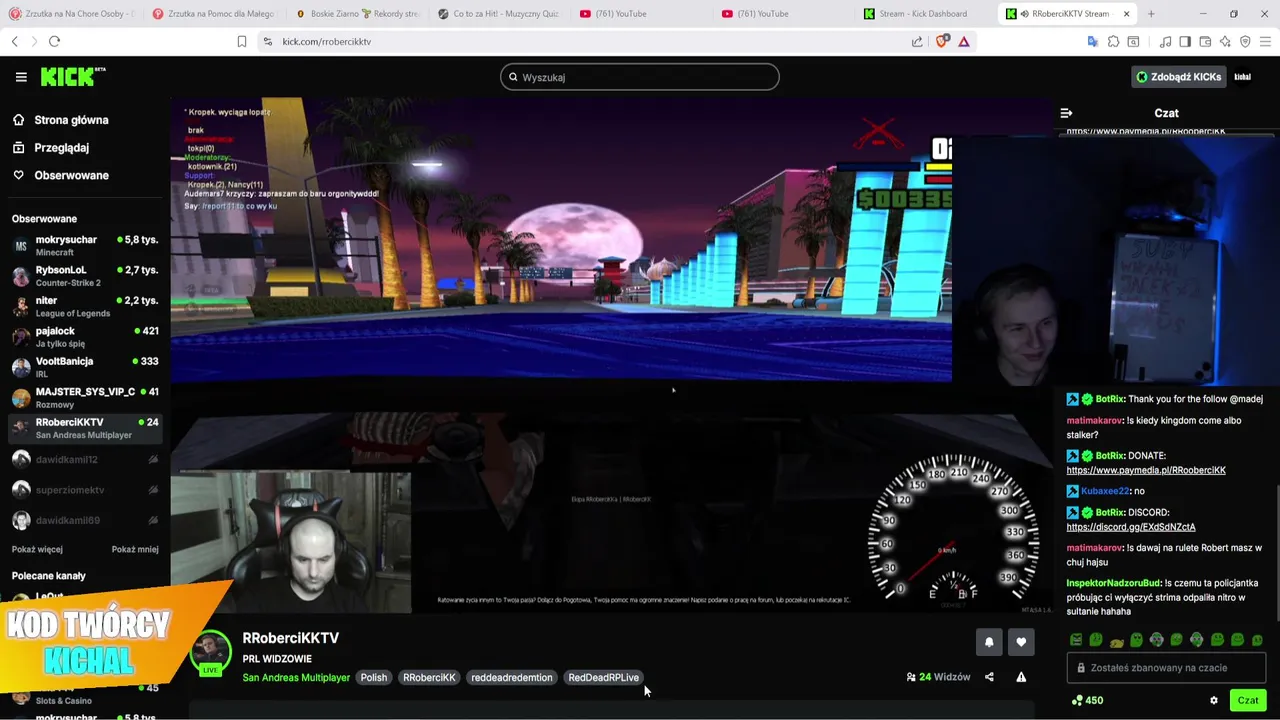Viewport: 1280px width, 720px height.
Task: Click the 24 Widzów viewer count
Action: point(938,677)
